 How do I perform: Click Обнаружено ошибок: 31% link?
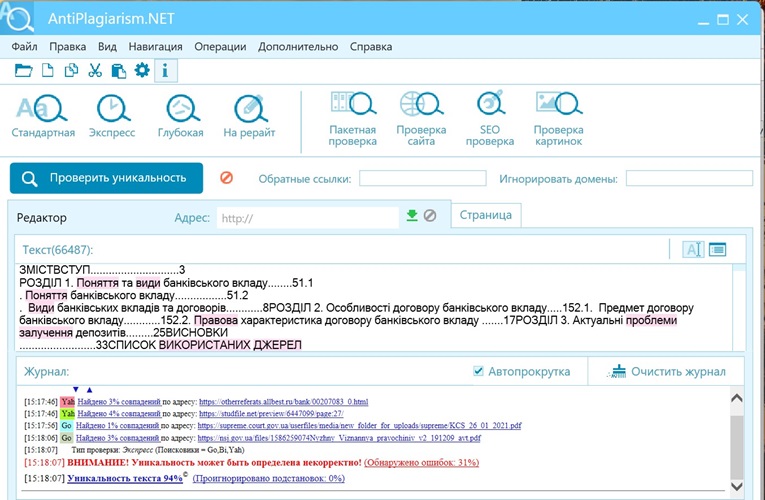(422, 462)
